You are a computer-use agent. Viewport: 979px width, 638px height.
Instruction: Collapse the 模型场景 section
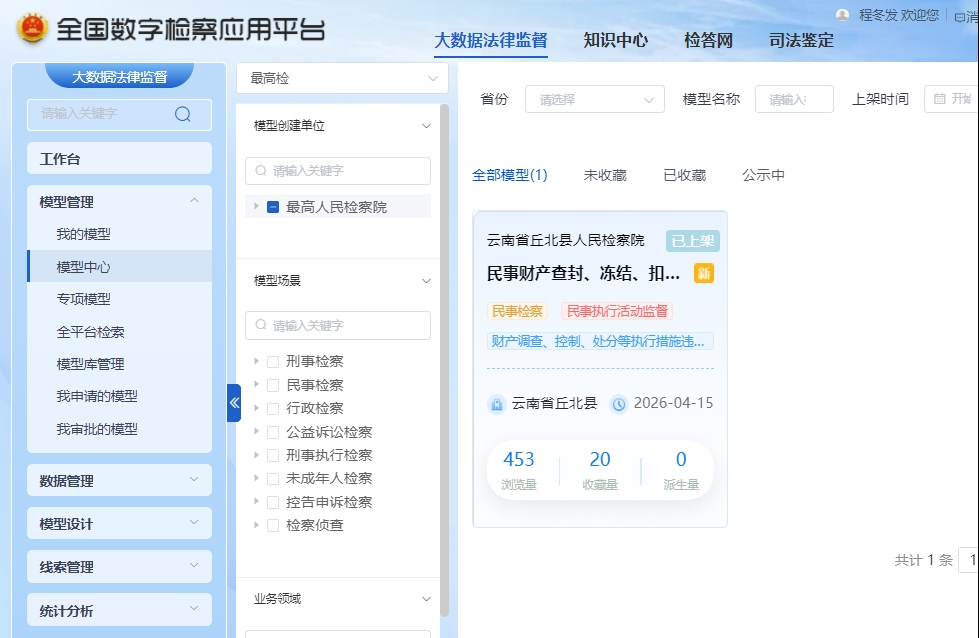(426, 280)
